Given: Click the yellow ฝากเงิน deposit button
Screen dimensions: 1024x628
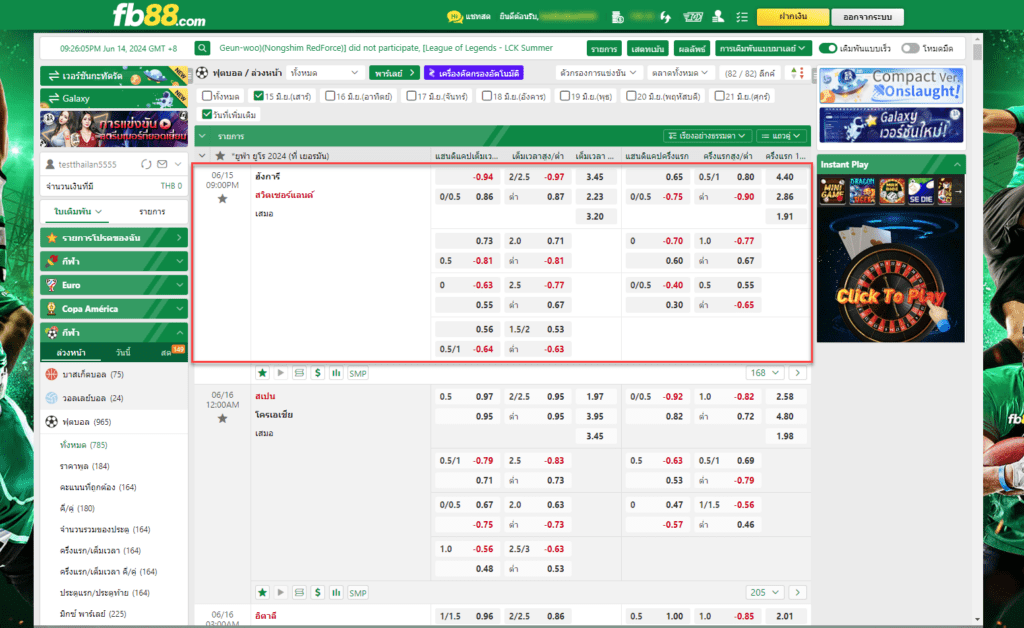Looking at the screenshot, I should point(793,17).
